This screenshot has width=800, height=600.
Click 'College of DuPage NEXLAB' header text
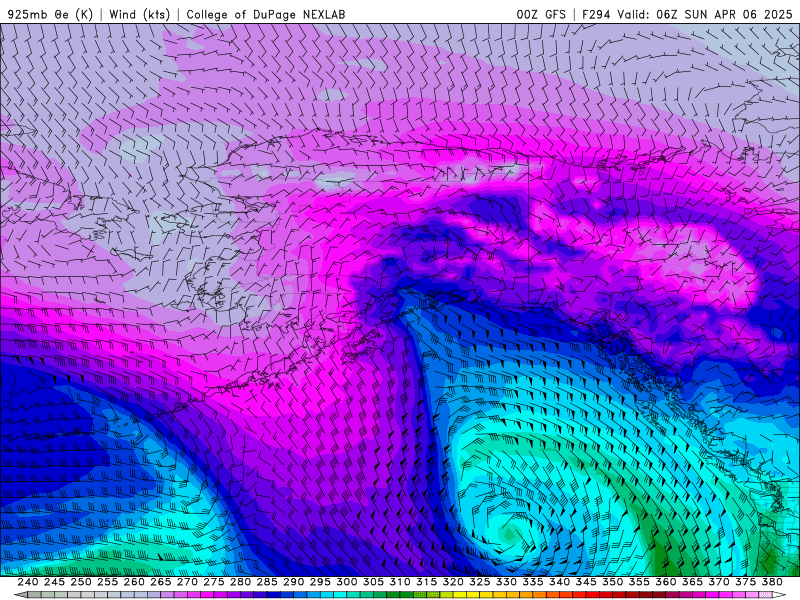point(265,14)
